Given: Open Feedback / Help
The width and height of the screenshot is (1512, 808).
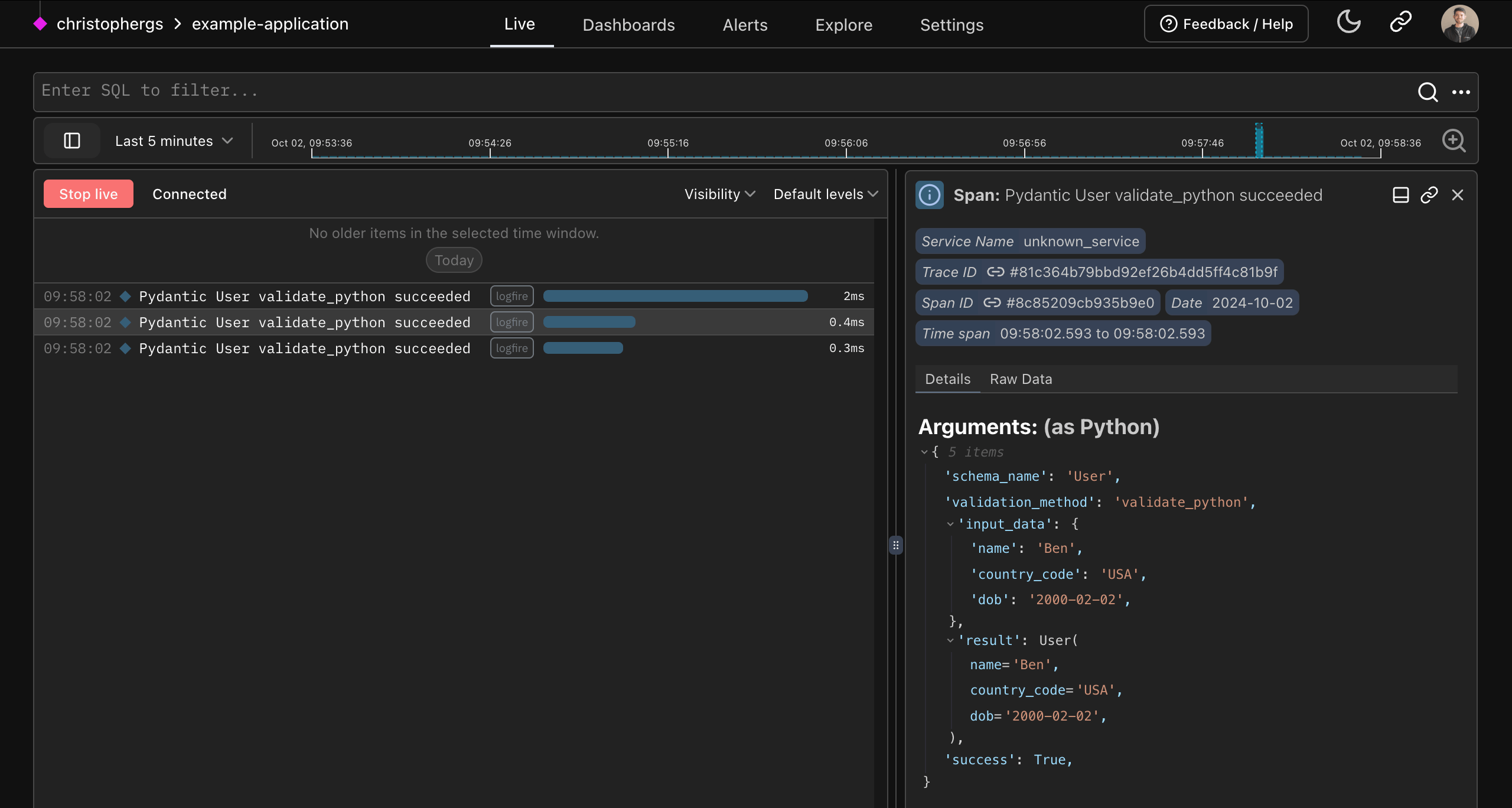Looking at the screenshot, I should click(1226, 24).
